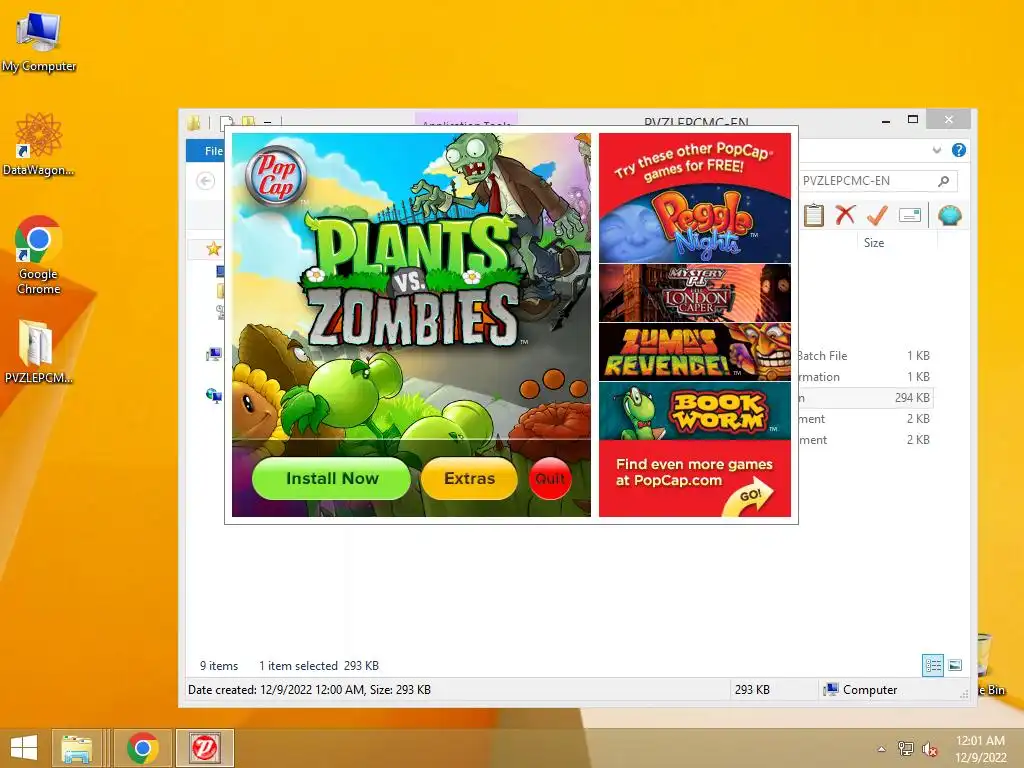Open the Zuma's Revenge game banner
Viewport: 1024px width, 768px height.
pos(695,351)
